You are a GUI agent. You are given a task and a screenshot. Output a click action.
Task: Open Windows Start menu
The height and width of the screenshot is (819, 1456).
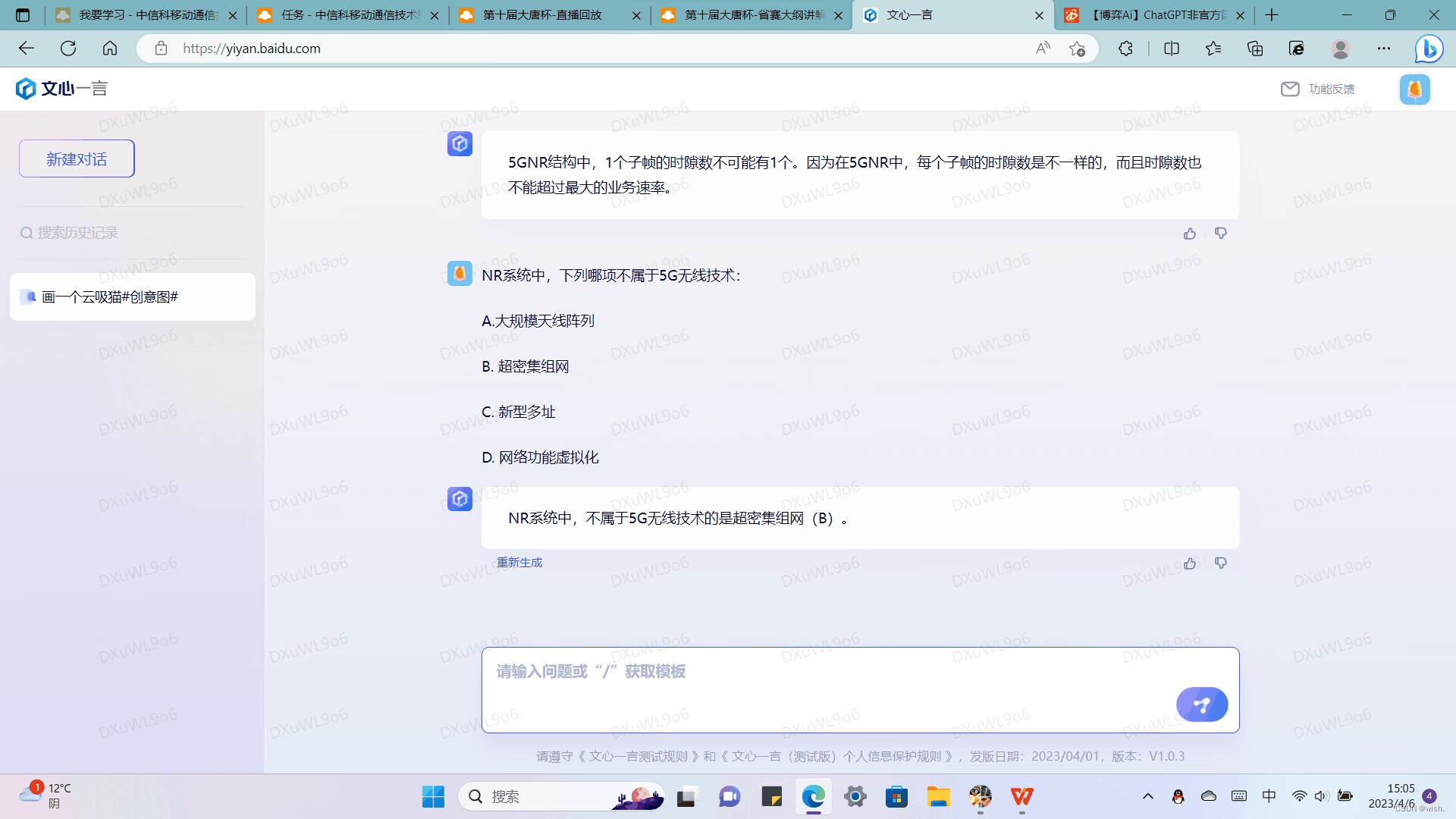point(433,796)
